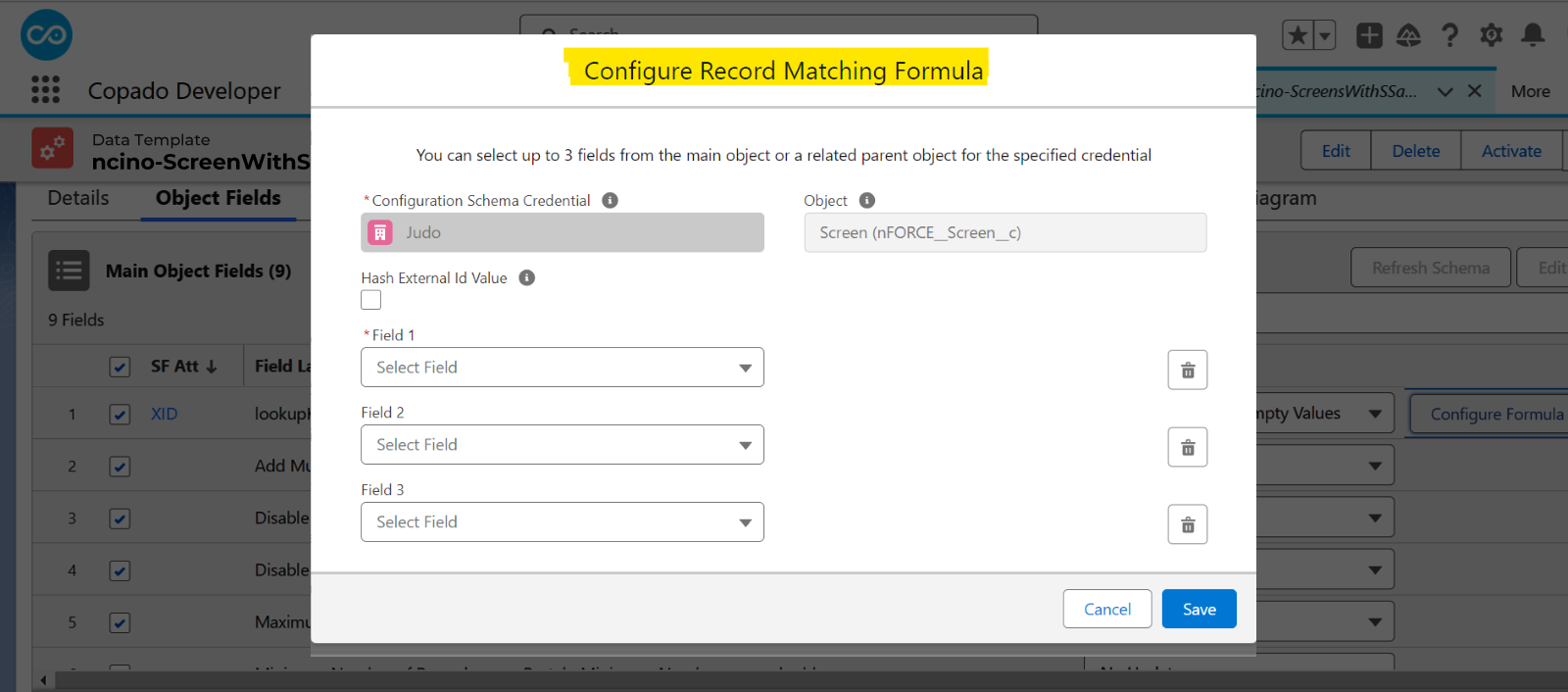Image resolution: width=1568 pixels, height=692 pixels.
Task: Click the Main Object Fields list icon
Action: [69, 271]
